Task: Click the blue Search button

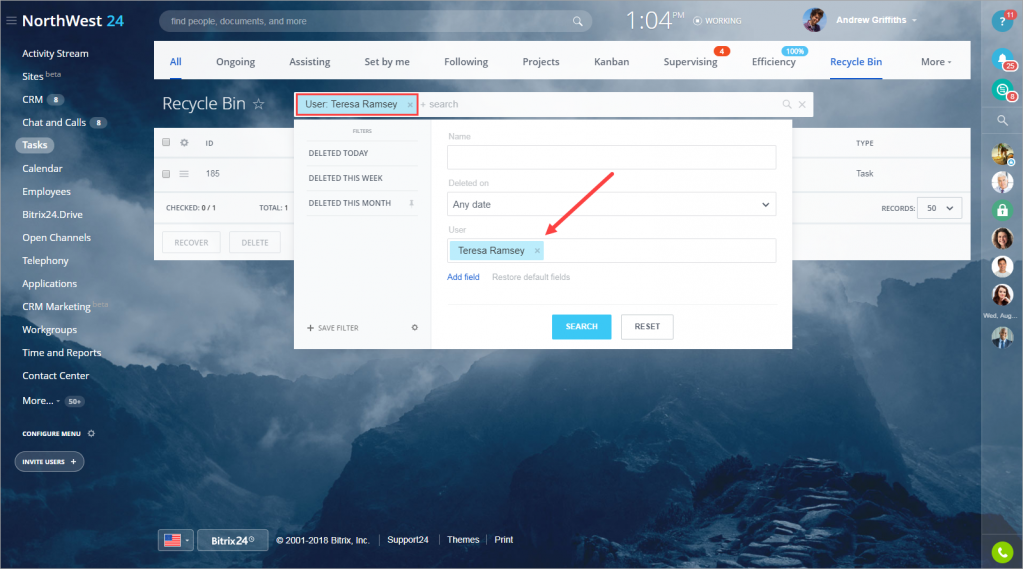Action: click(x=581, y=326)
